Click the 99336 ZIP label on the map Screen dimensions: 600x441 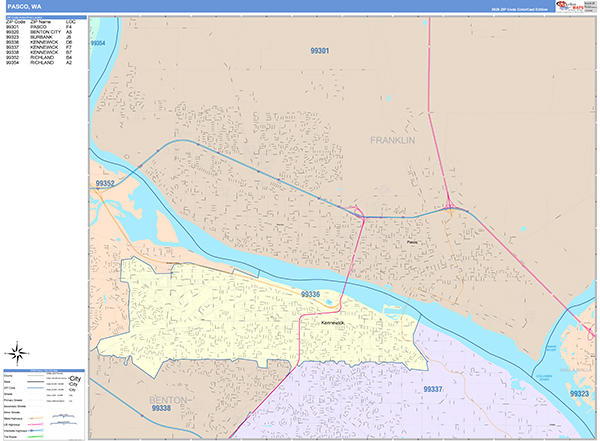click(x=310, y=294)
